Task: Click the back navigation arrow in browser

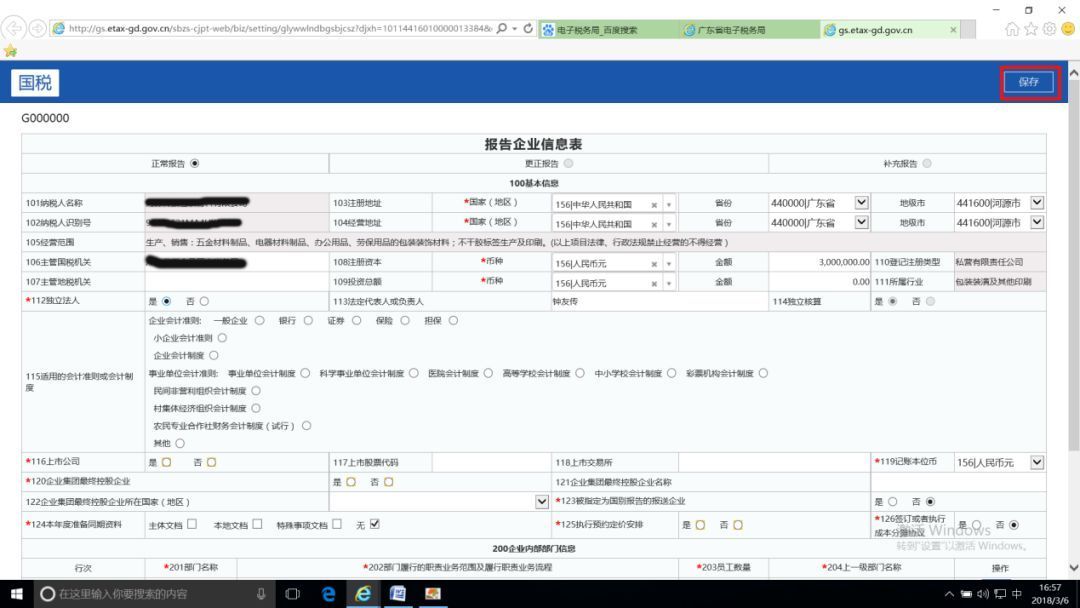Action: point(14,28)
